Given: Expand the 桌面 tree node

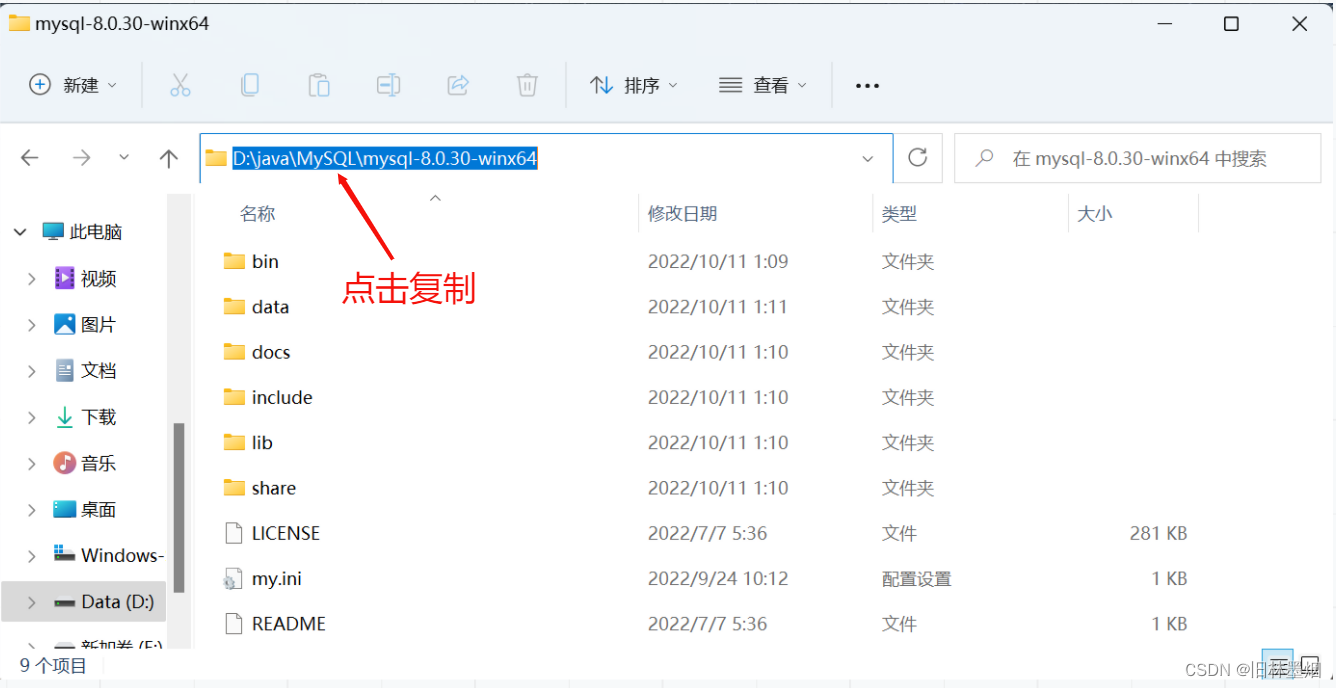Looking at the screenshot, I should pos(32,509).
